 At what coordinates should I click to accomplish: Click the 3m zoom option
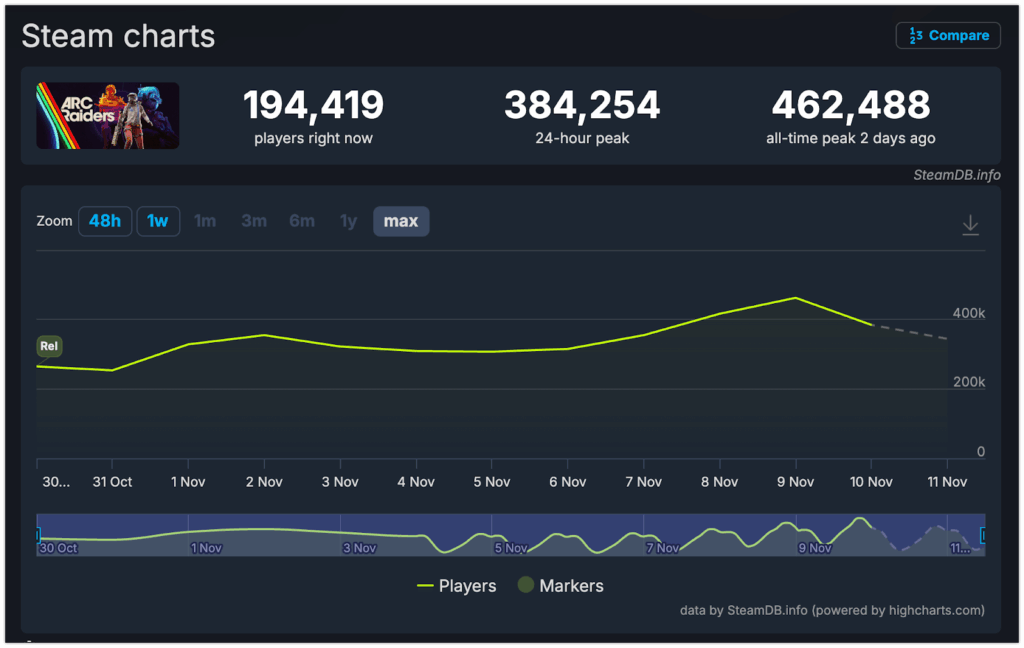tap(254, 221)
